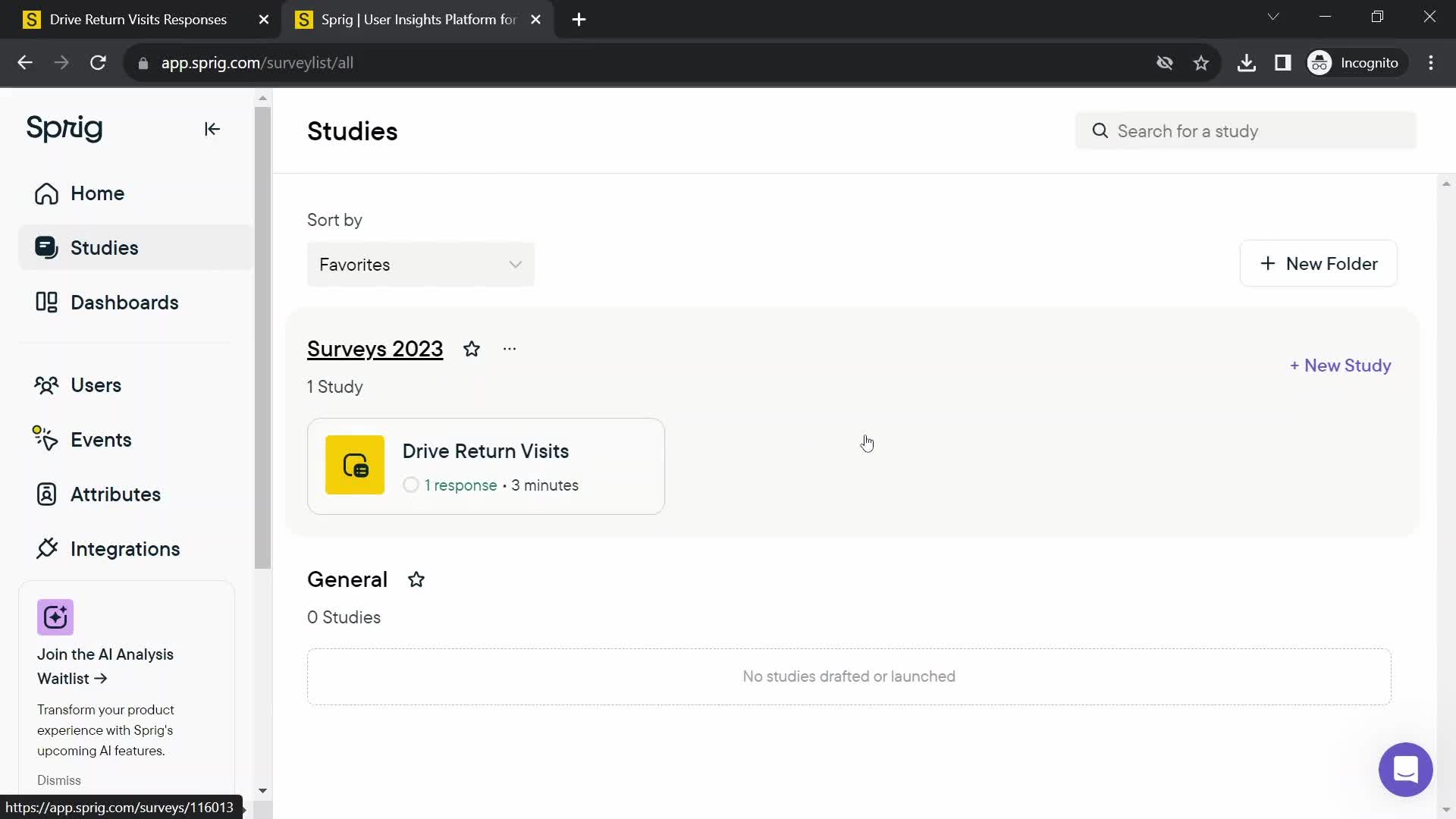Viewport: 1456px width, 819px height.
Task: Click the AI Analysis Waitlist icon
Action: coord(55,617)
